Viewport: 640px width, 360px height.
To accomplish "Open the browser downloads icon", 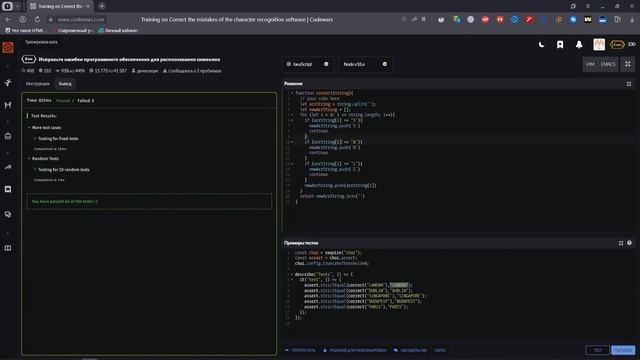I will pyautogui.click(x=632, y=20).
